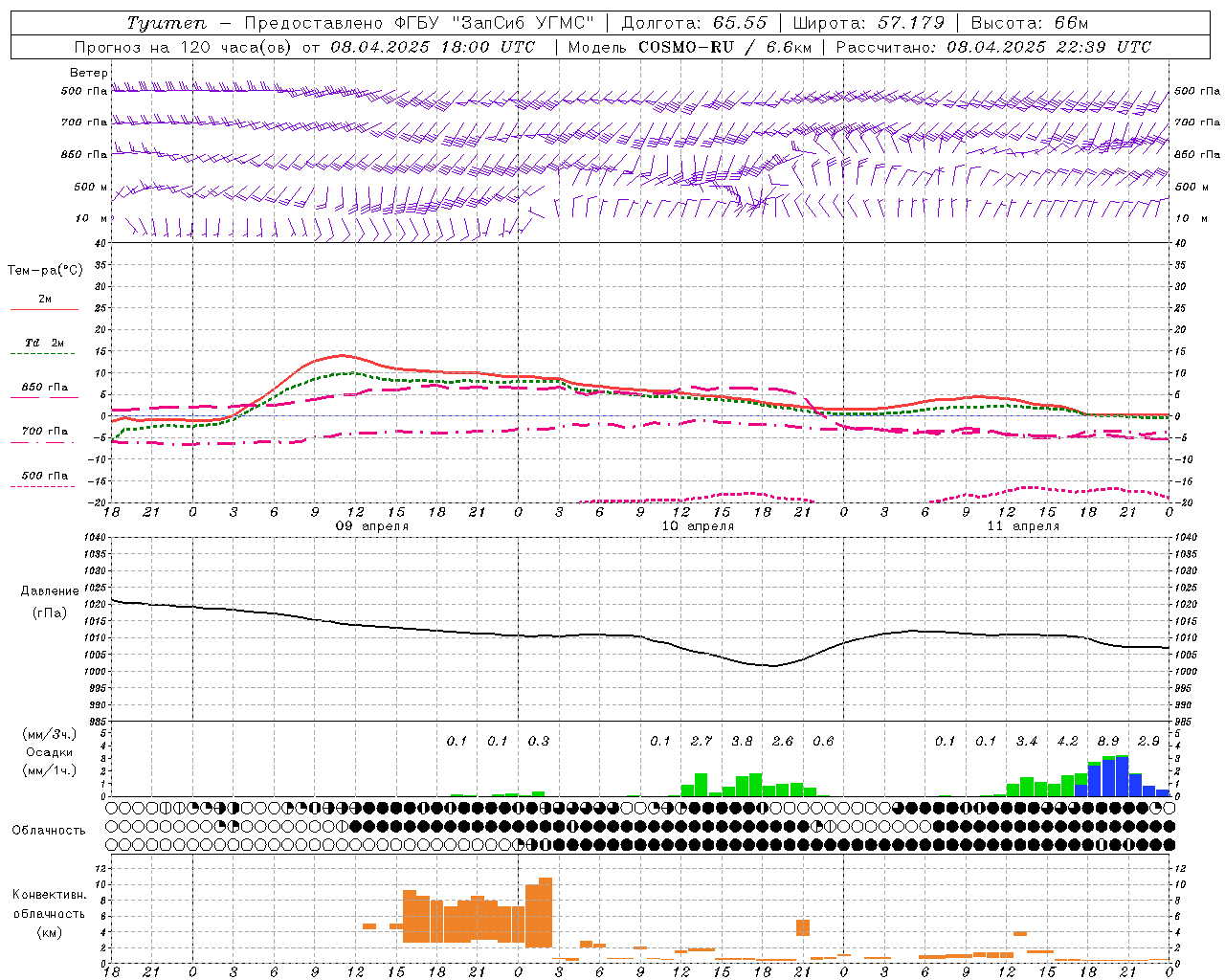Click the "Конвективн." convective cloud label
Viewport: 1225px width, 980px height.
point(50,895)
